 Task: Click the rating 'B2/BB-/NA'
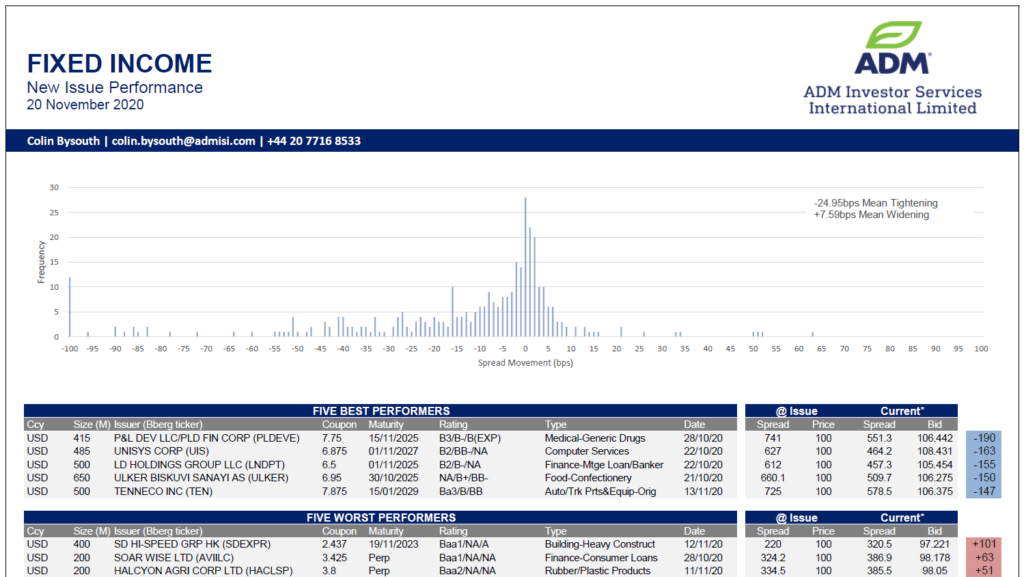(x=464, y=452)
